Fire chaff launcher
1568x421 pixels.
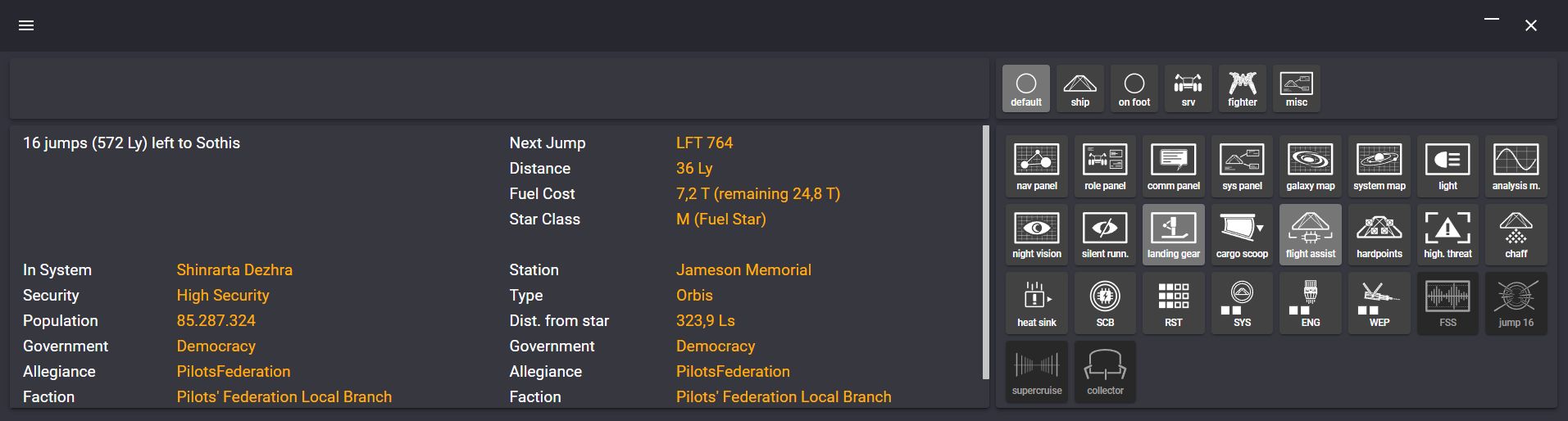[x=1516, y=234]
